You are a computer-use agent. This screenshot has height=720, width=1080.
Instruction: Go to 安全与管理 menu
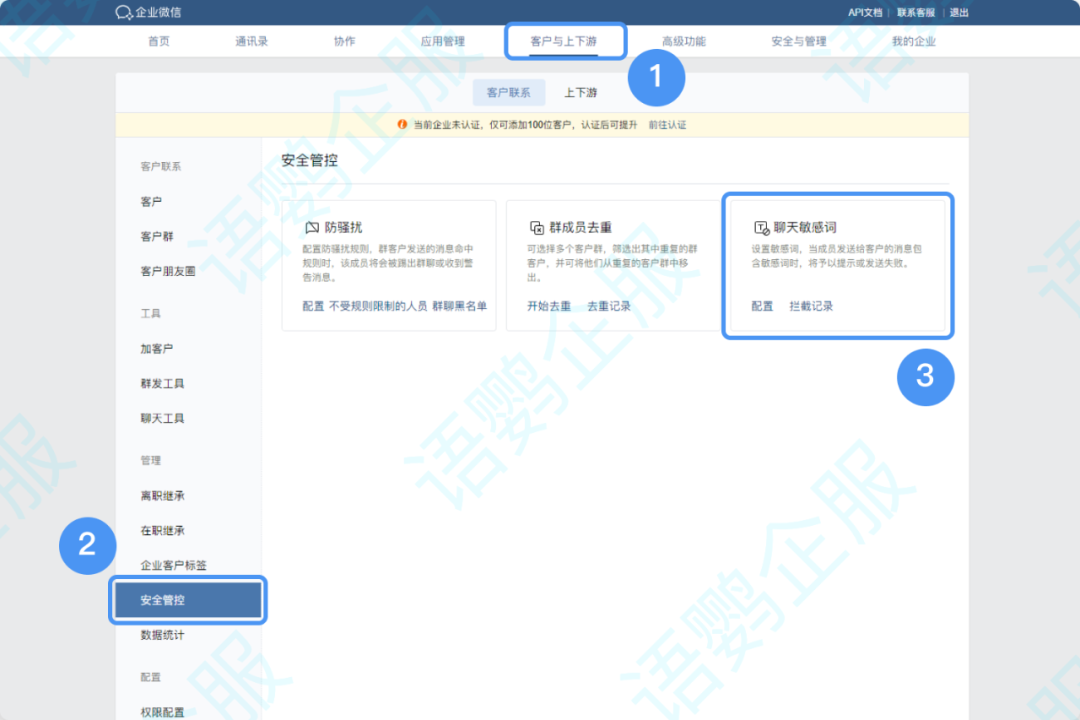(x=798, y=41)
